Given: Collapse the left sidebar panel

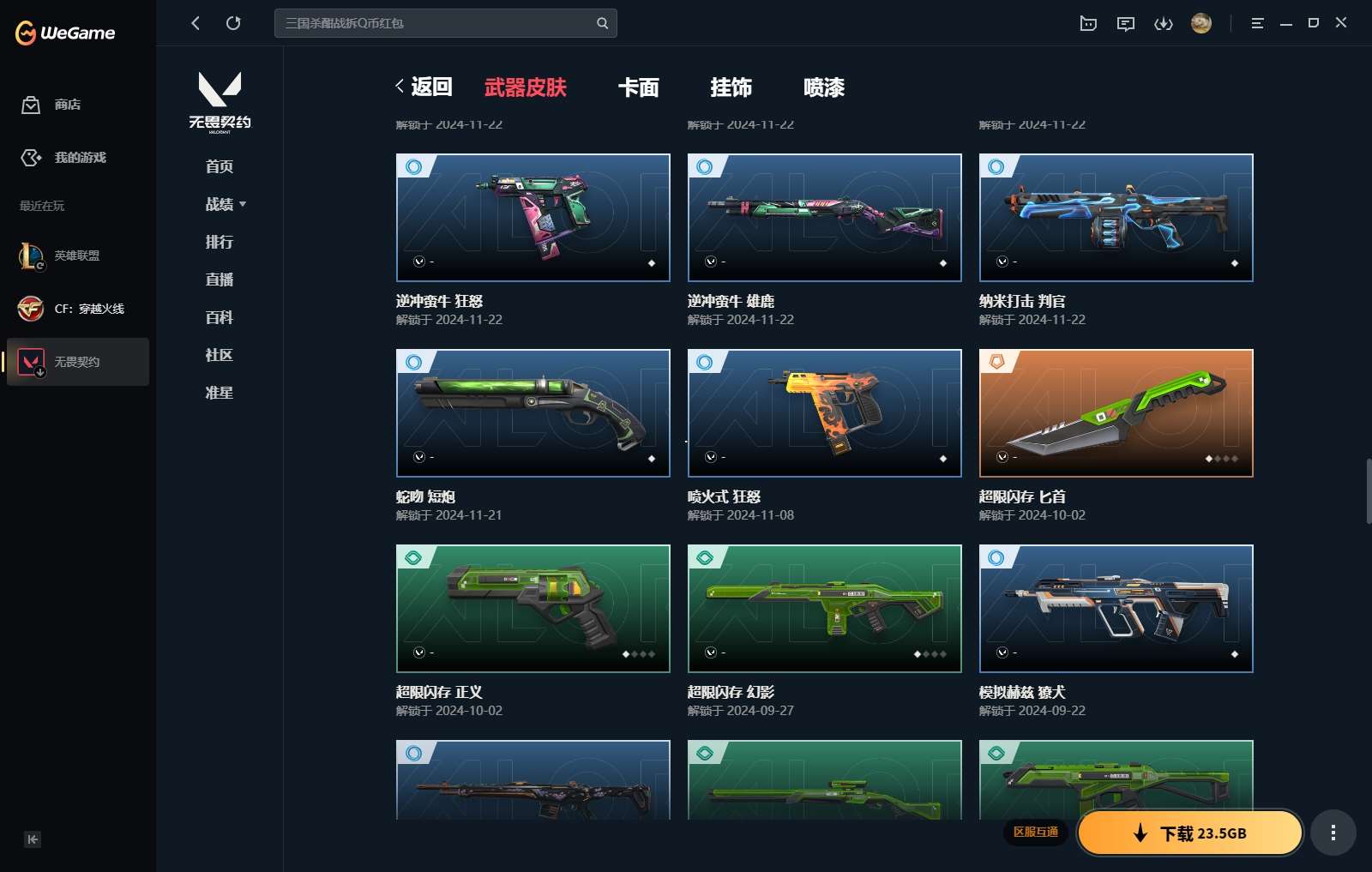Looking at the screenshot, I should coord(33,839).
